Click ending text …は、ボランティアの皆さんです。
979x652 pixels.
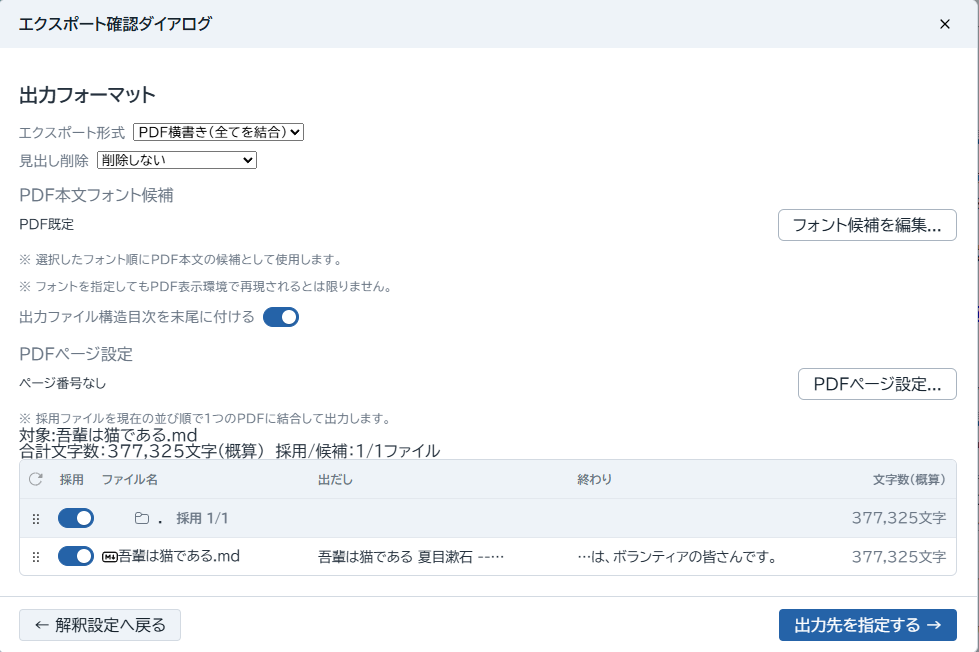[x=677, y=556]
